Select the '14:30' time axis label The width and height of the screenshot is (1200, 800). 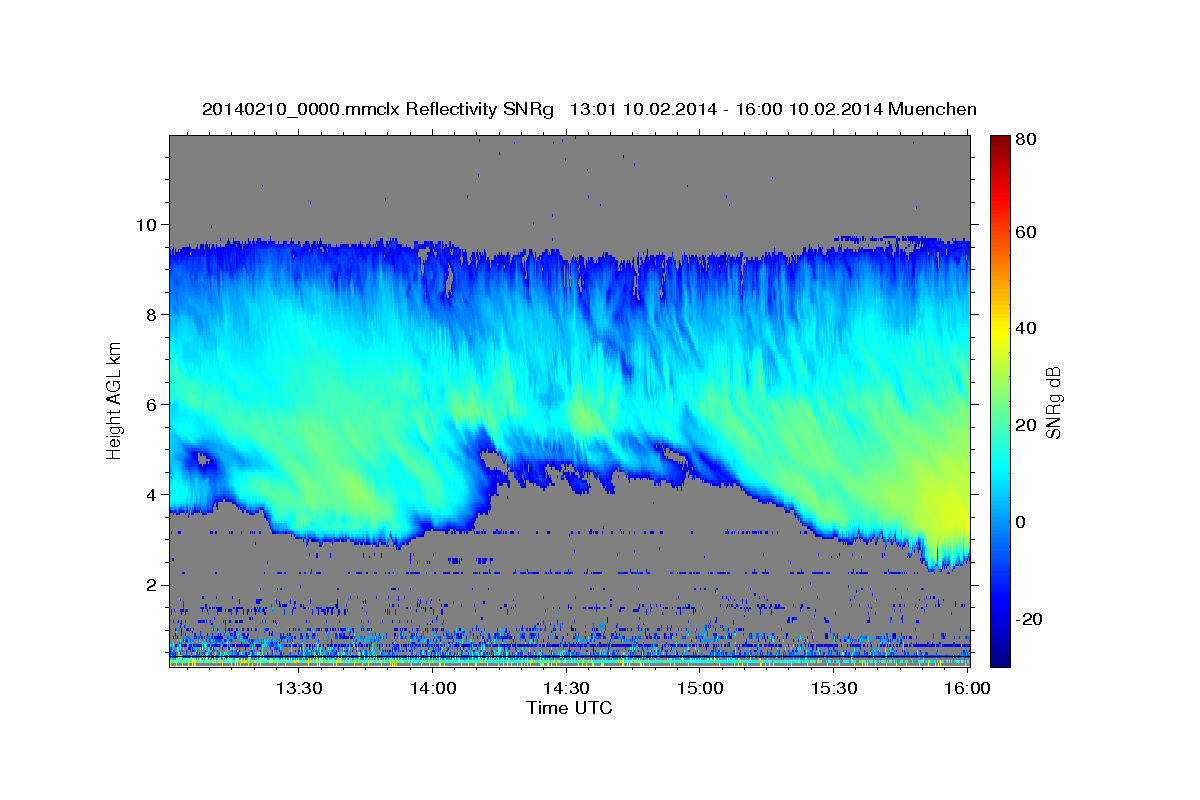click(566, 688)
